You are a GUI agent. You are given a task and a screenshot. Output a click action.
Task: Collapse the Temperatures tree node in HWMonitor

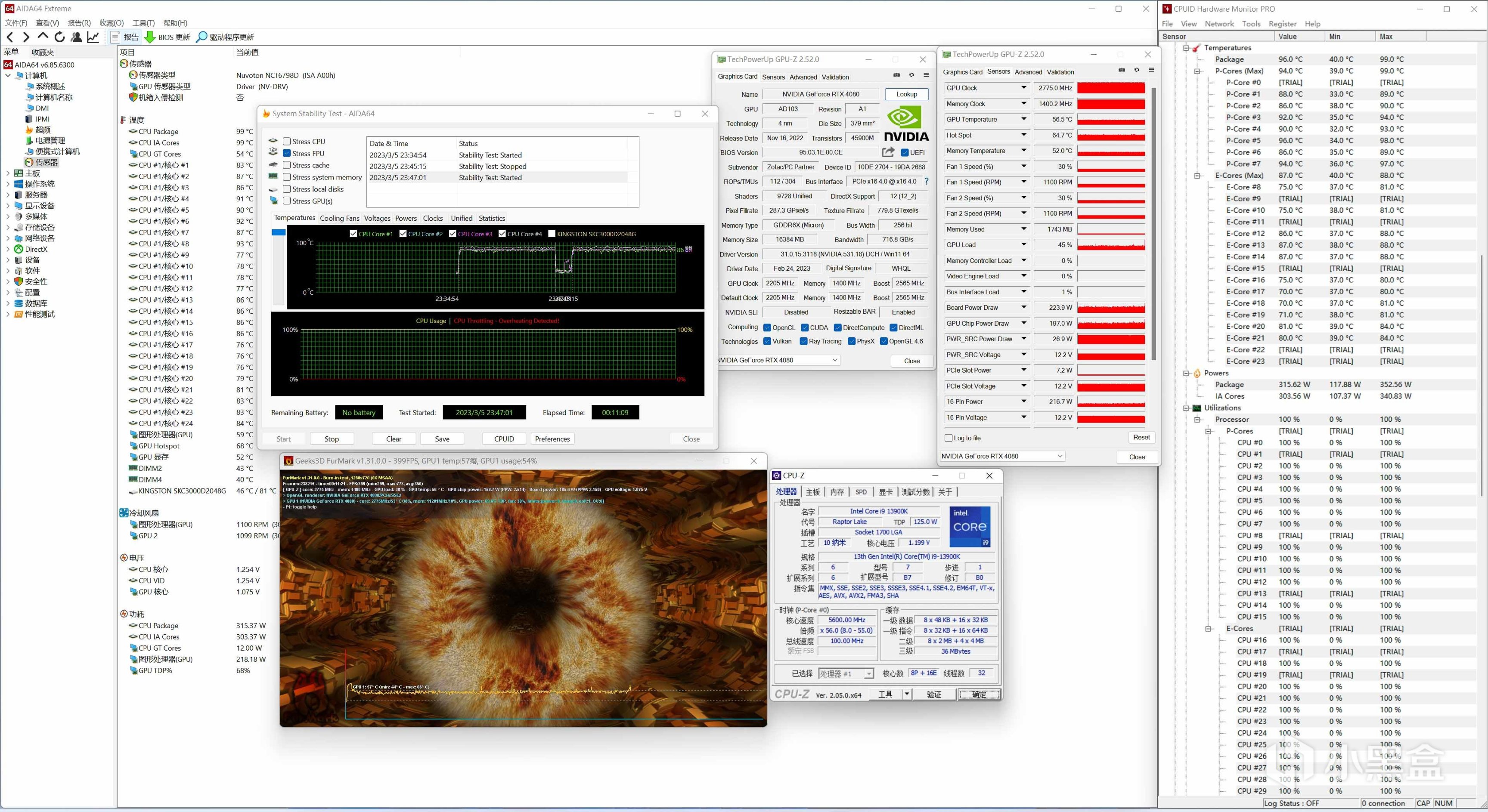tap(1186, 48)
